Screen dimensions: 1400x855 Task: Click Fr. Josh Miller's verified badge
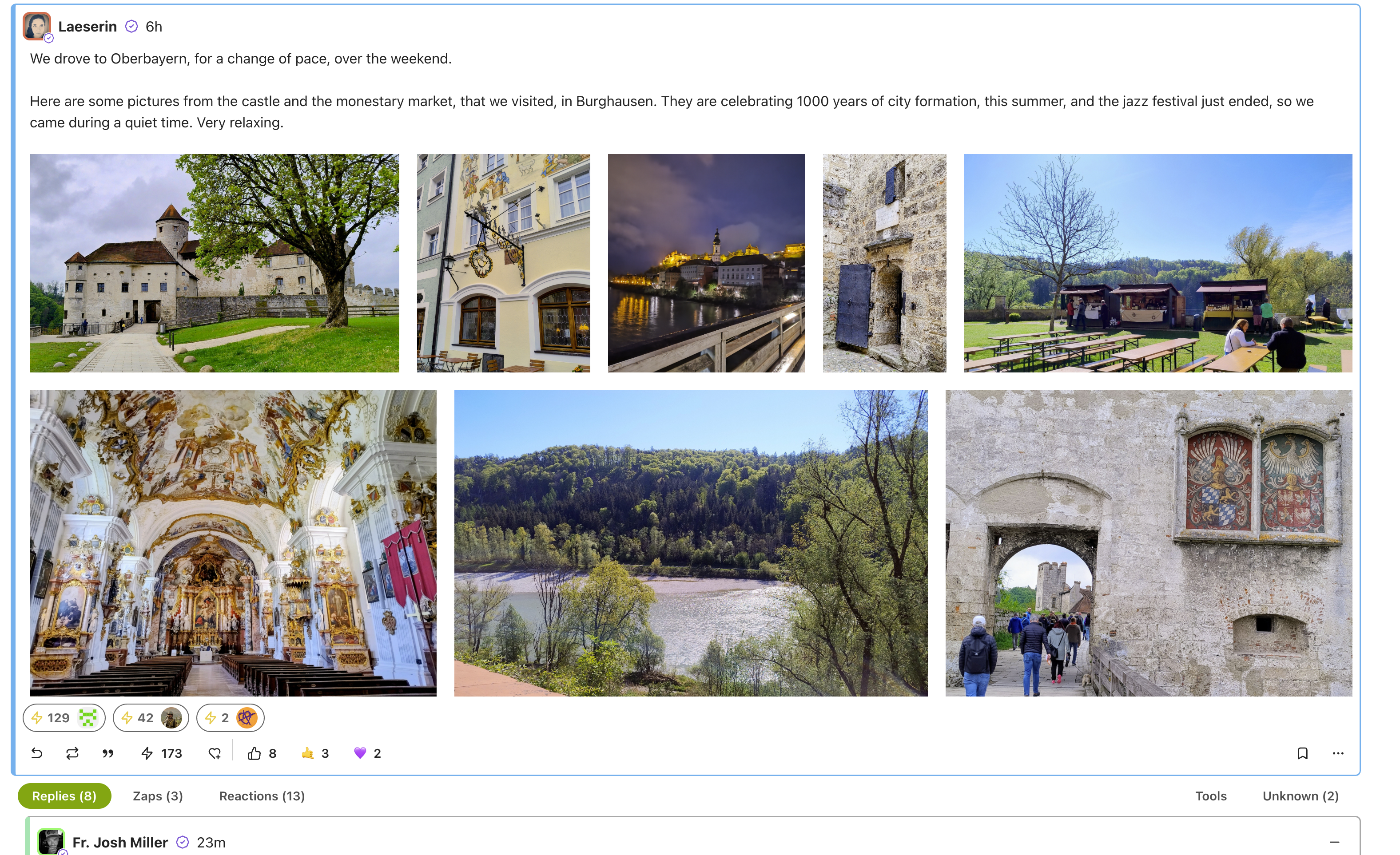(x=183, y=843)
